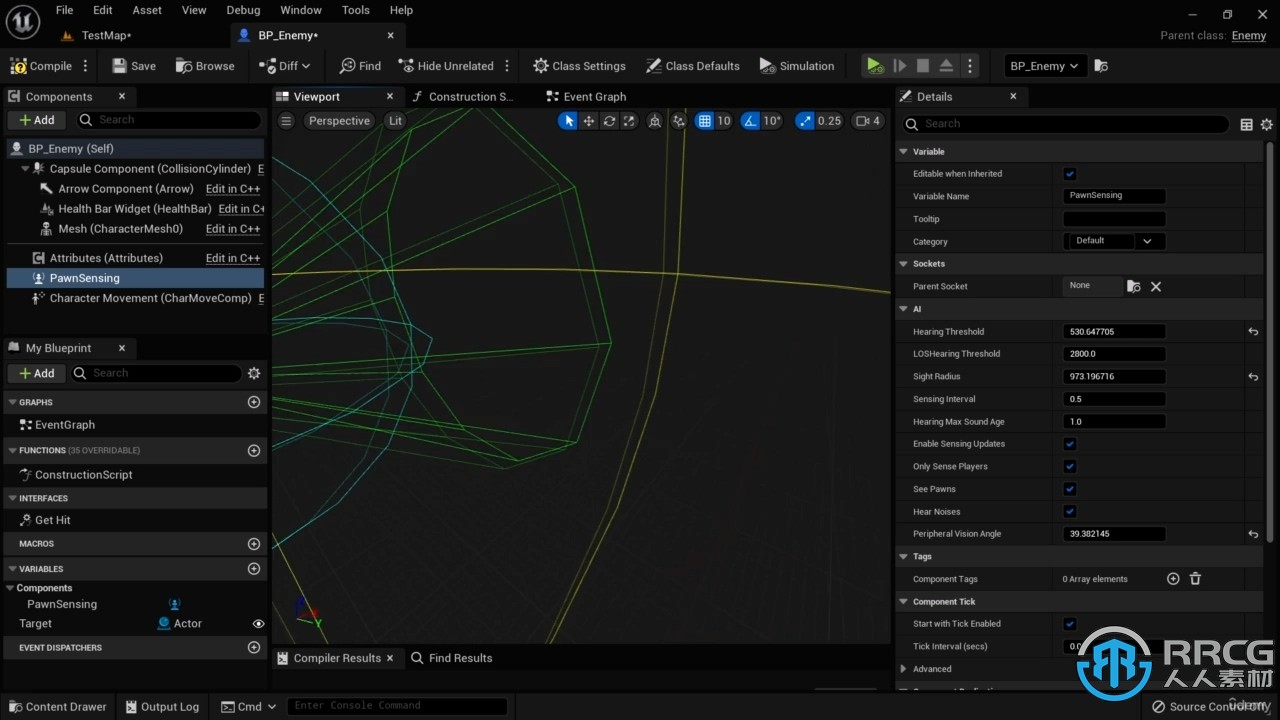Switch to the Event Graph tab
The width and height of the screenshot is (1280, 720).
tap(585, 97)
